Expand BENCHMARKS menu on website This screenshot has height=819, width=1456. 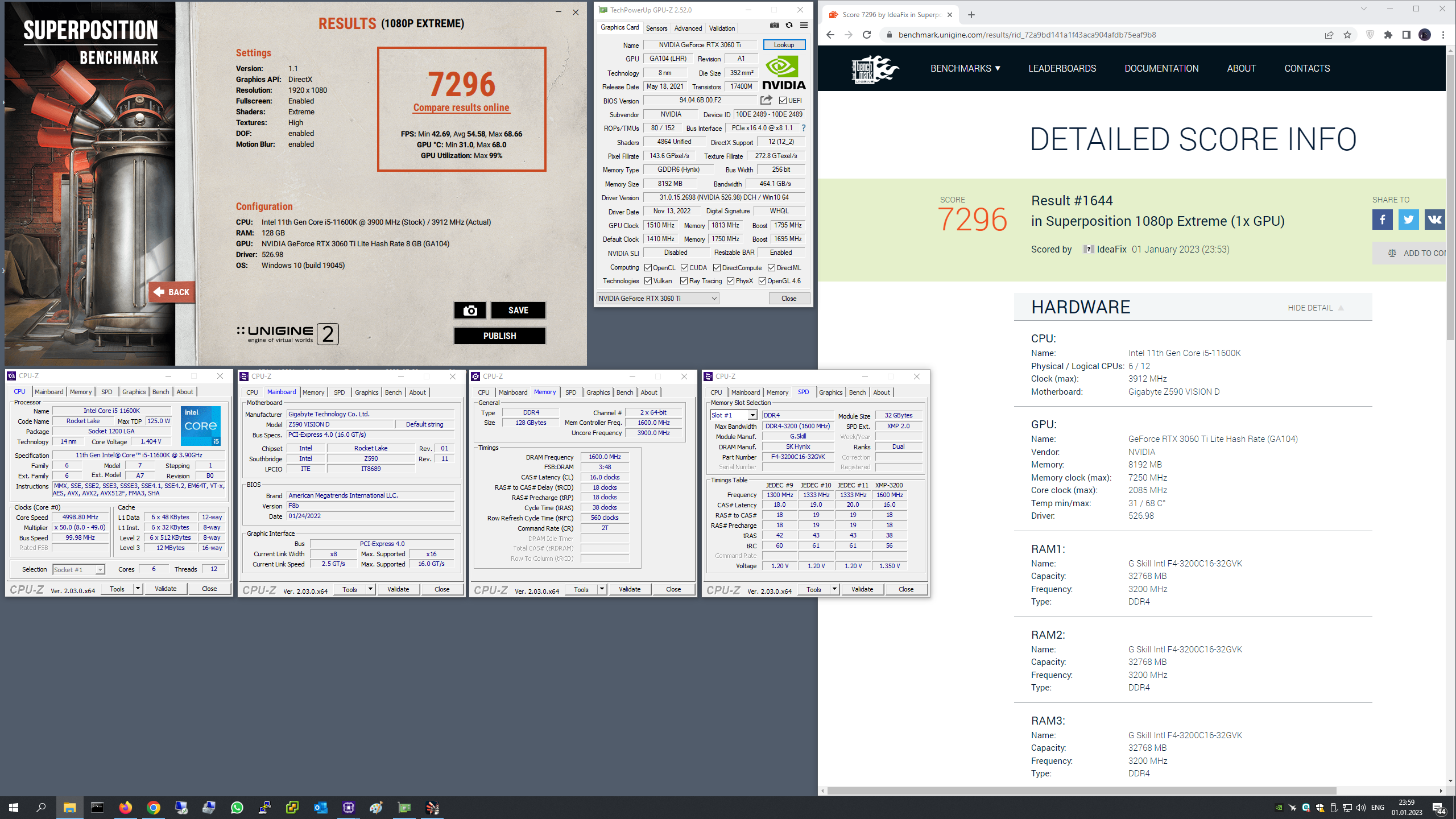965,68
